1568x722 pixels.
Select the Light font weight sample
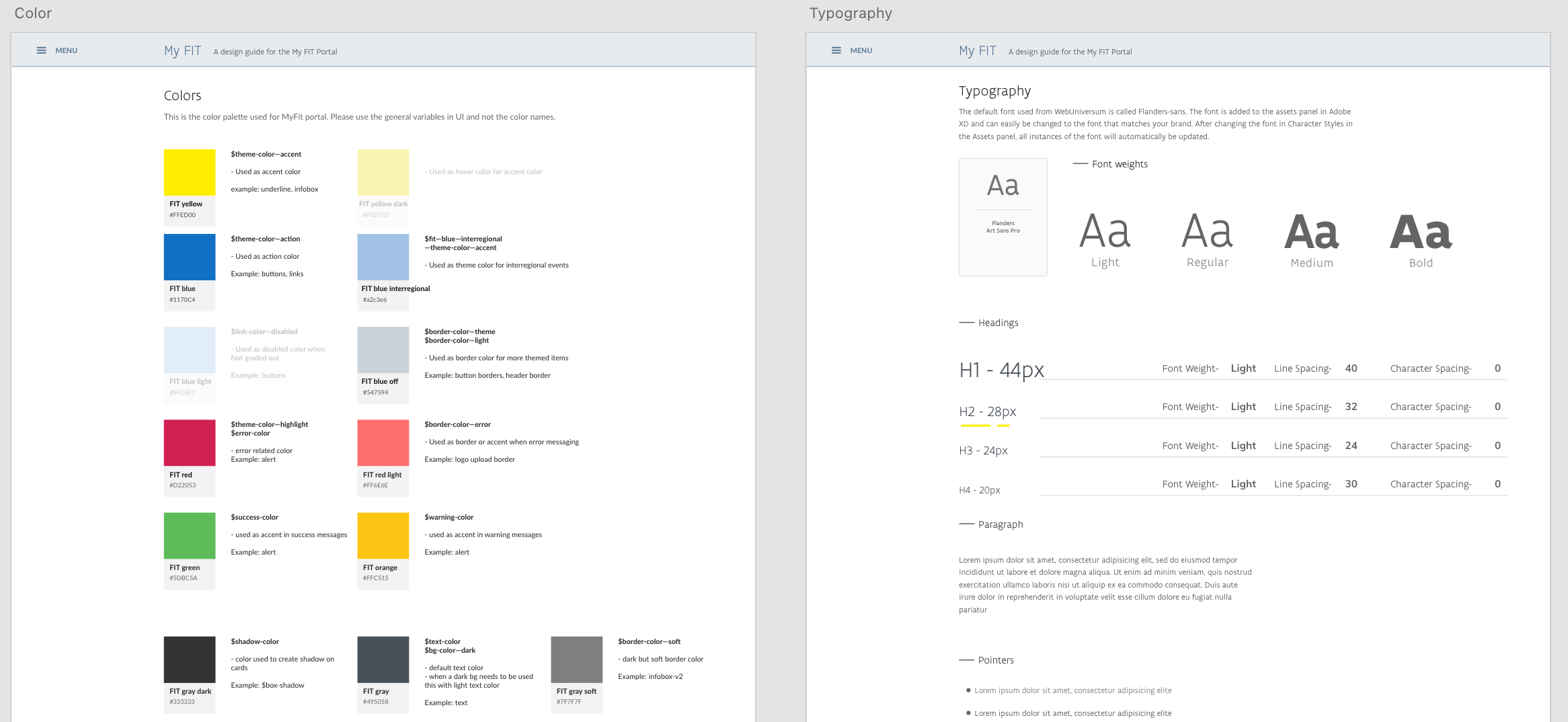coord(1105,240)
